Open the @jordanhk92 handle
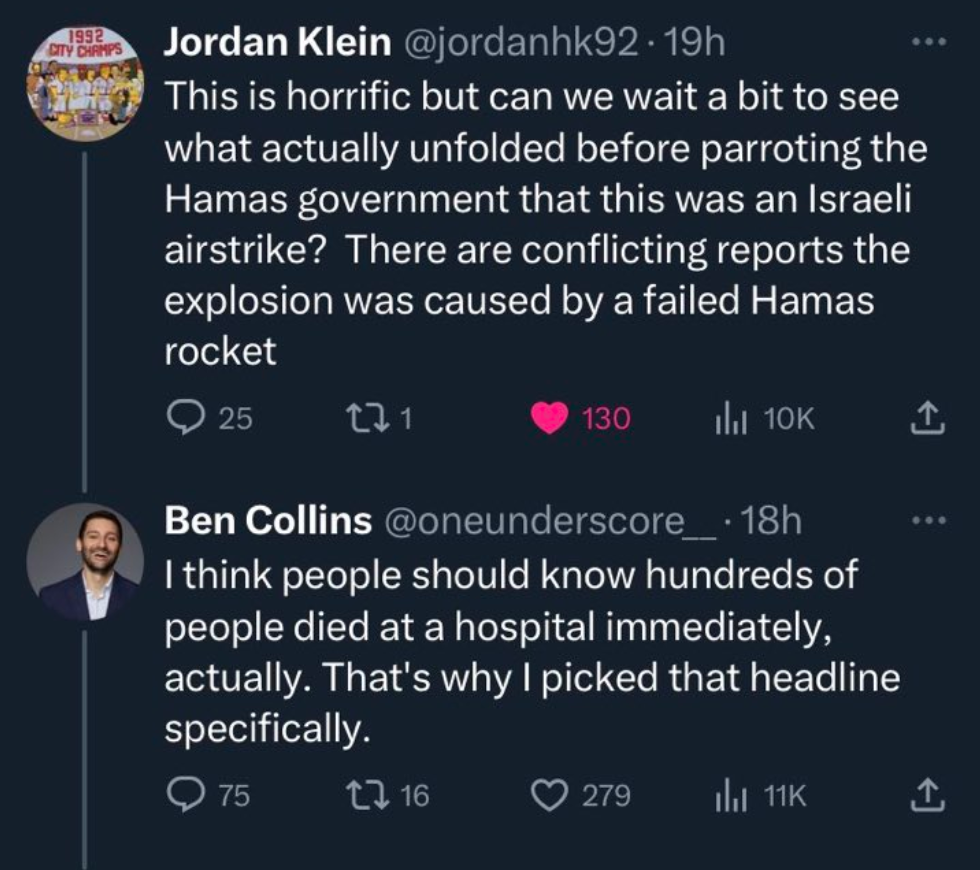980x870 pixels. (x=522, y=43)
